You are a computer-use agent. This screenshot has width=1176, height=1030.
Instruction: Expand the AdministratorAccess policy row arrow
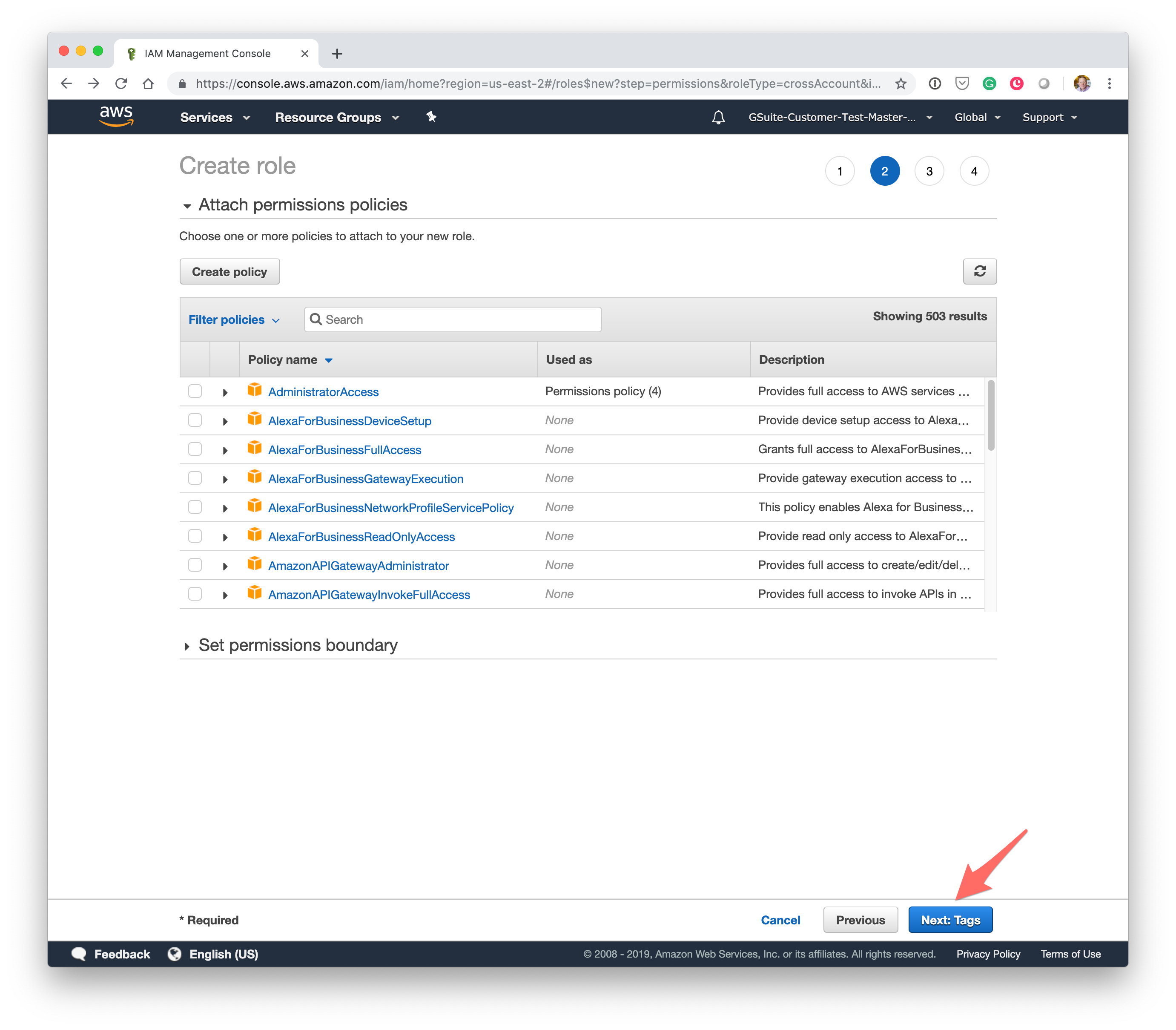tap(225, 393)
